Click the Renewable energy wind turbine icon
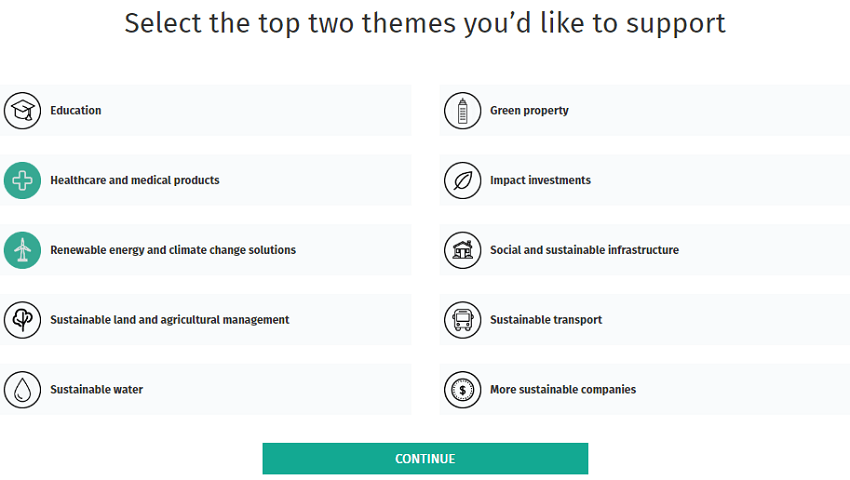The width and height of the screenshot is (850, 480). pyautogui.click(x=22, y=250)
